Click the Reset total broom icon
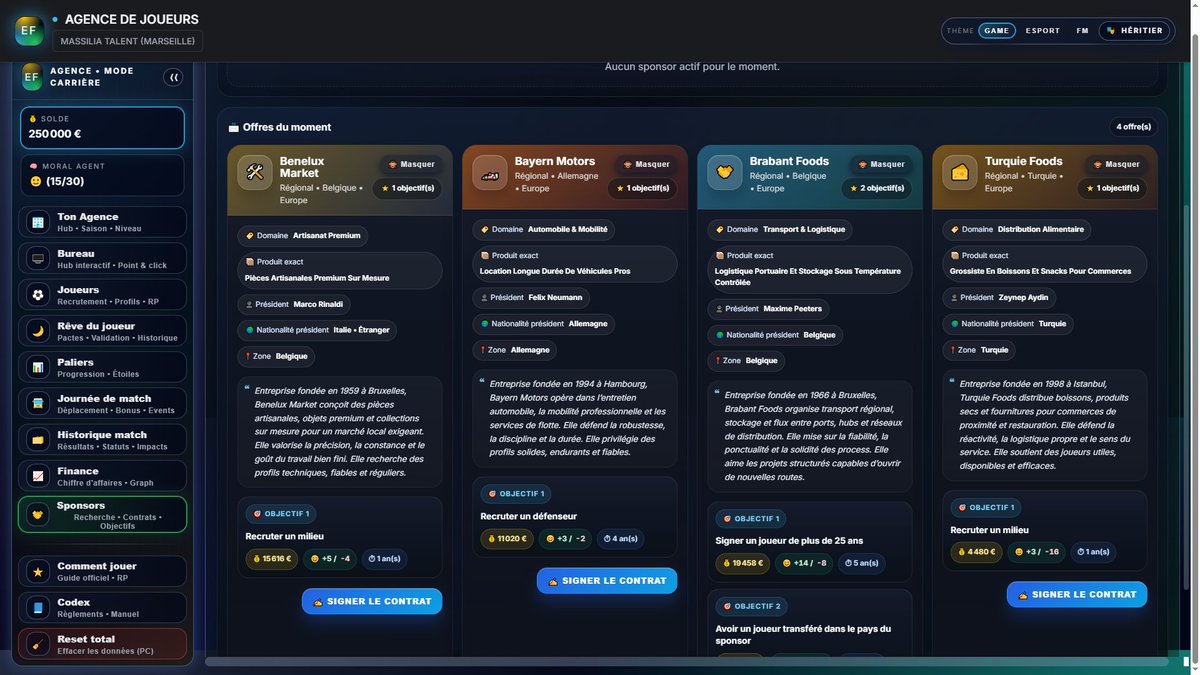Screen dimensions: 1200x675 click(38, 644)
